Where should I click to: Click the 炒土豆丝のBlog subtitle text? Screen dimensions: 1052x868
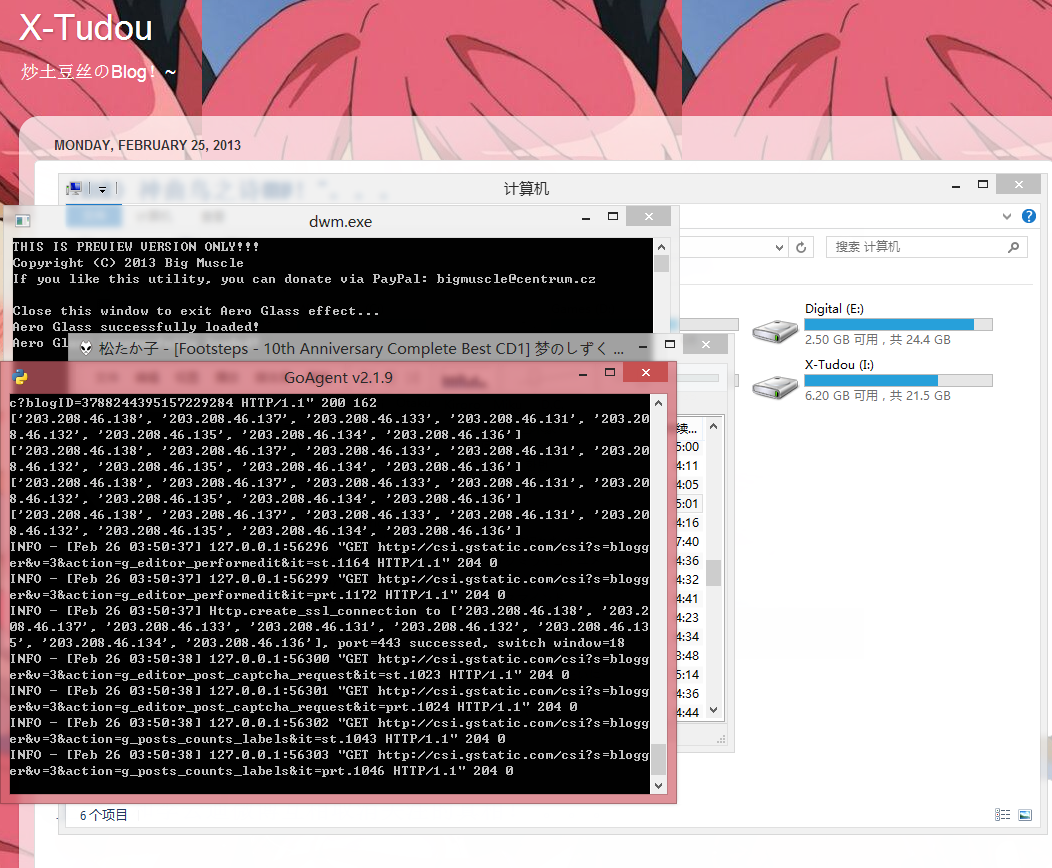click(98, 71)
